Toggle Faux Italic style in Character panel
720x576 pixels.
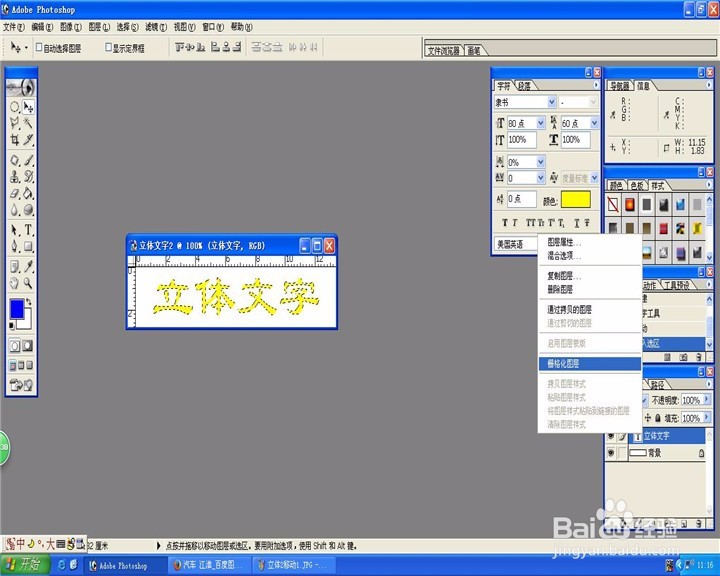(515, 223)
